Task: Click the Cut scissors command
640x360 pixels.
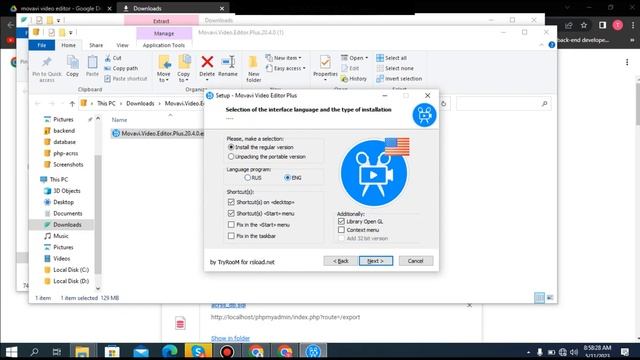Action: click(x=113, y=58)
